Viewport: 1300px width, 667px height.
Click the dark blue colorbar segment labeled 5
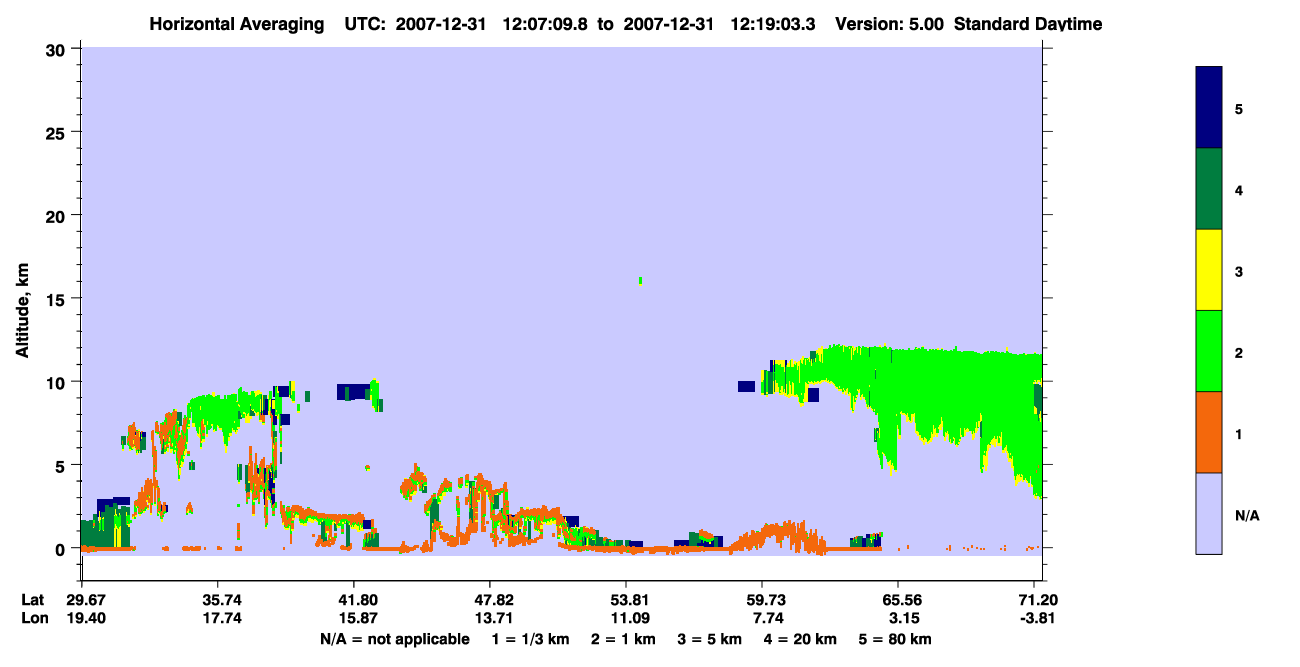click(1209, 108)
